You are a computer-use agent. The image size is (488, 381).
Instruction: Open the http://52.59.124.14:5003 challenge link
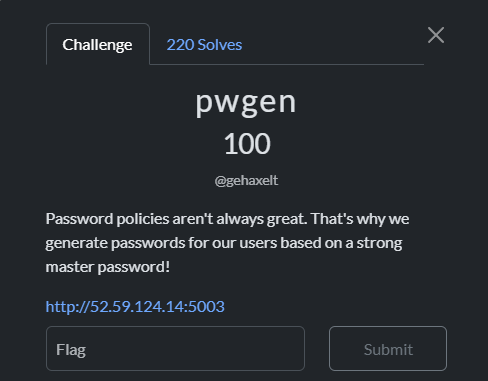[x=135, y=306]
